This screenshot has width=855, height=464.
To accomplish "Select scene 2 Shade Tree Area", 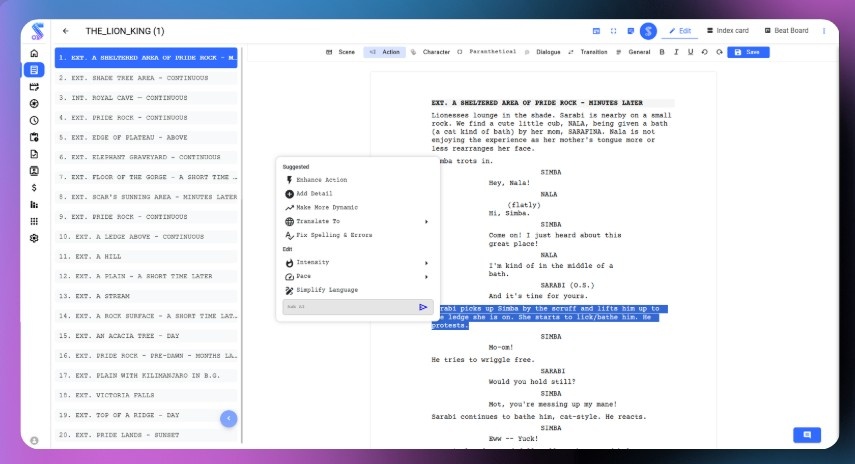I will [147, 78].
